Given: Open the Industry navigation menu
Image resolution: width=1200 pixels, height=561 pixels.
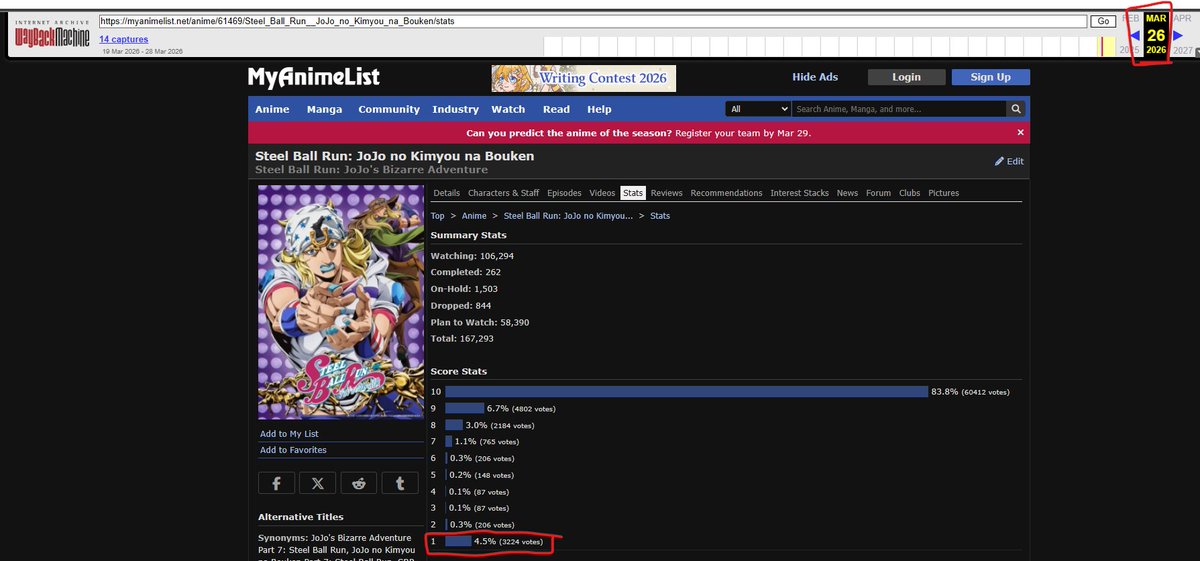Looking at the screenshot, I should pyautogui.click(x=455, y=109).
